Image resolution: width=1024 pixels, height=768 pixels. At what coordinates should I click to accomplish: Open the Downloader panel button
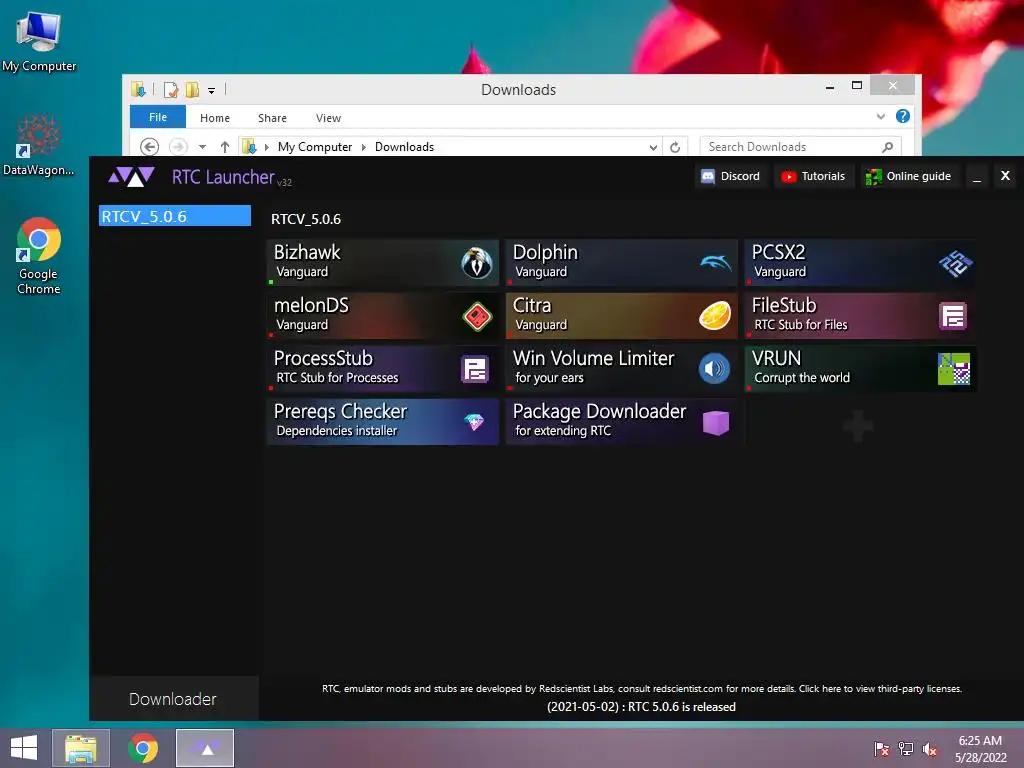173,699
